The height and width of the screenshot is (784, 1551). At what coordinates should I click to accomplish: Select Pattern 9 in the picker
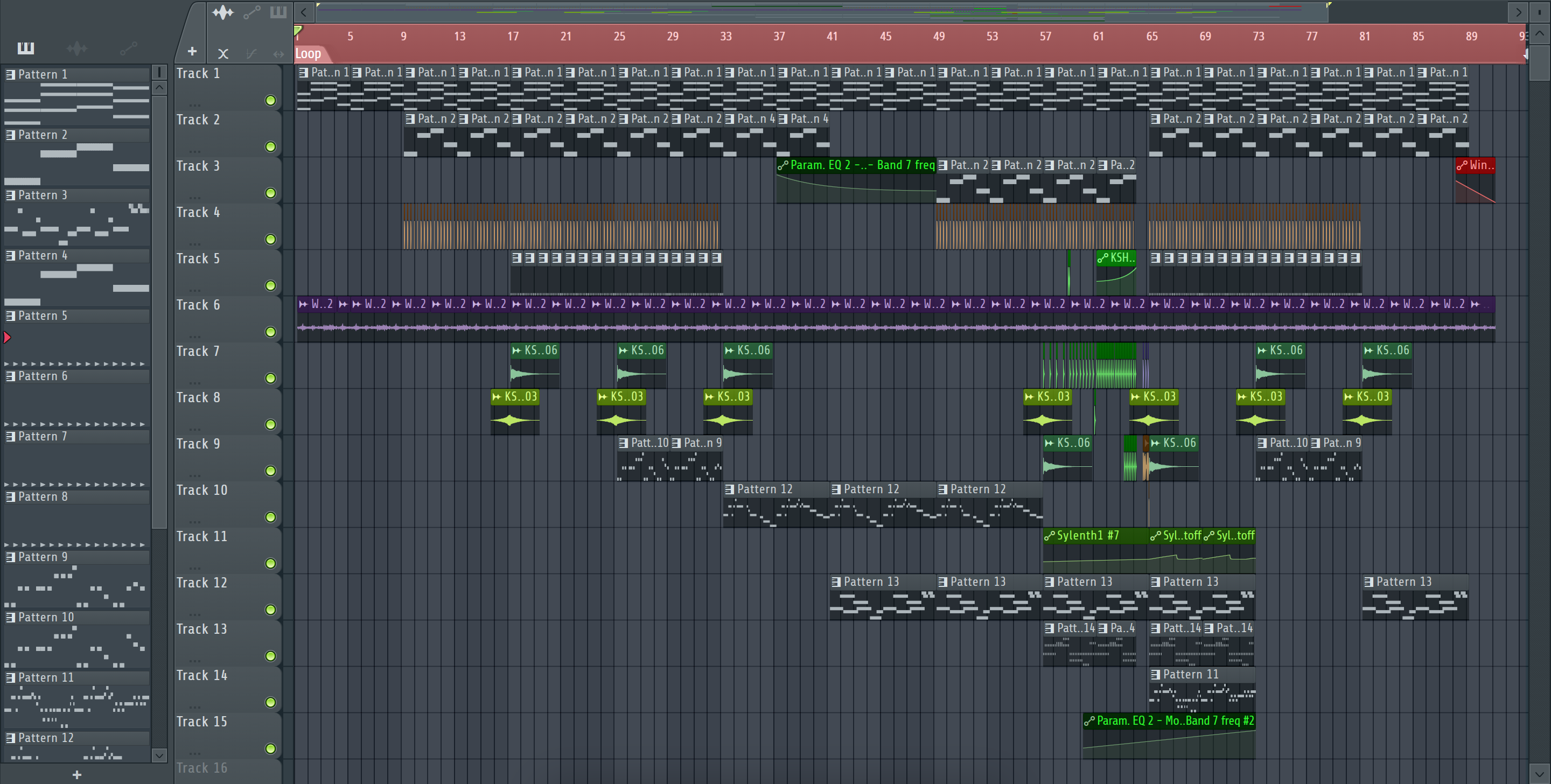(x=76, y=557)
